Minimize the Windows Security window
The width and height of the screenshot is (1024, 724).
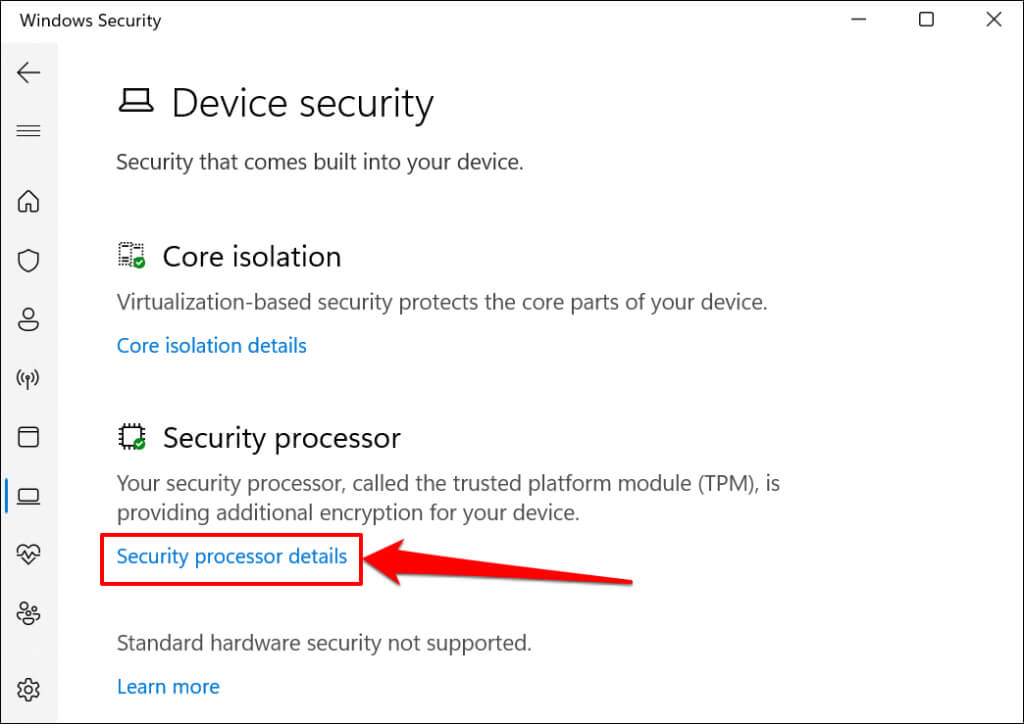pyautogui.click(x=859, y=19)
